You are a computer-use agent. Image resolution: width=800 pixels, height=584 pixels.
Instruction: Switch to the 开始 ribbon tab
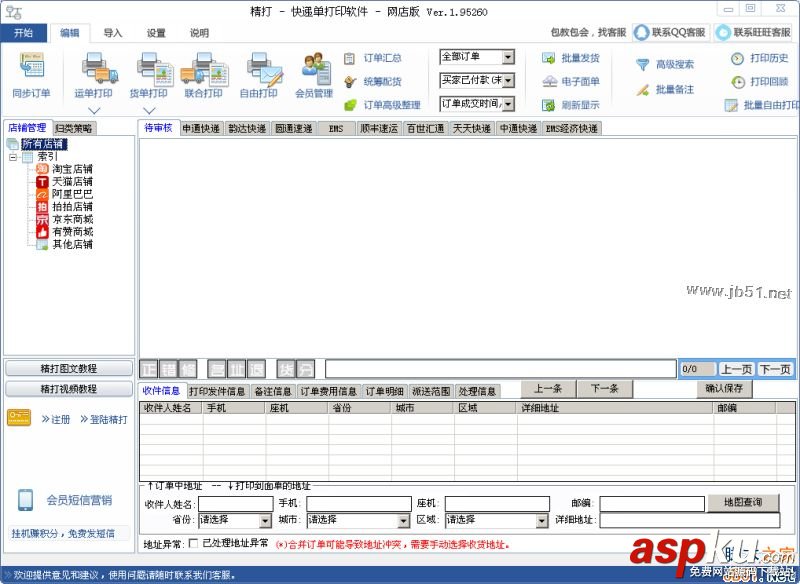tap(24, 33)
